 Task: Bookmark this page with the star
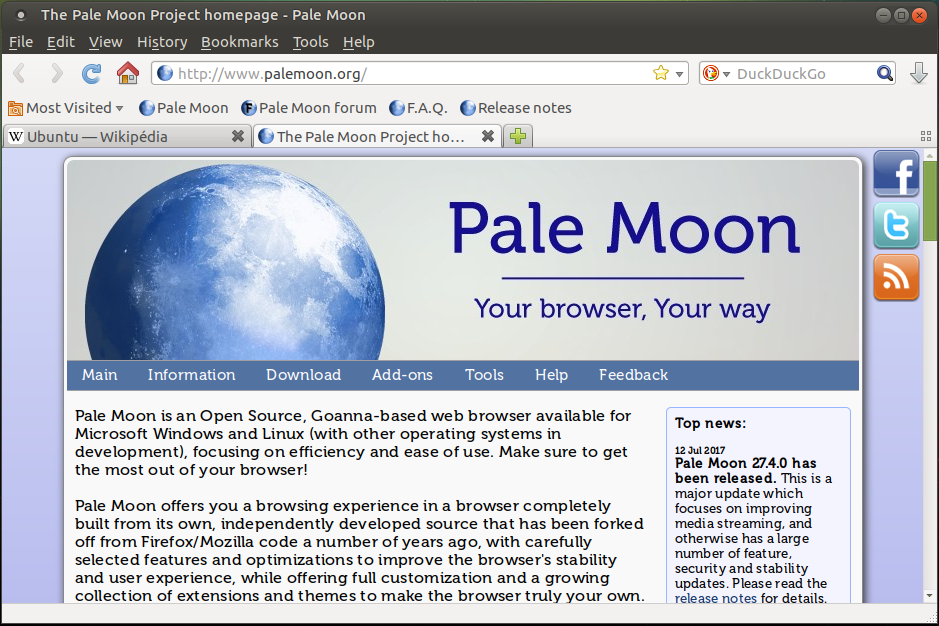(661, 73)
